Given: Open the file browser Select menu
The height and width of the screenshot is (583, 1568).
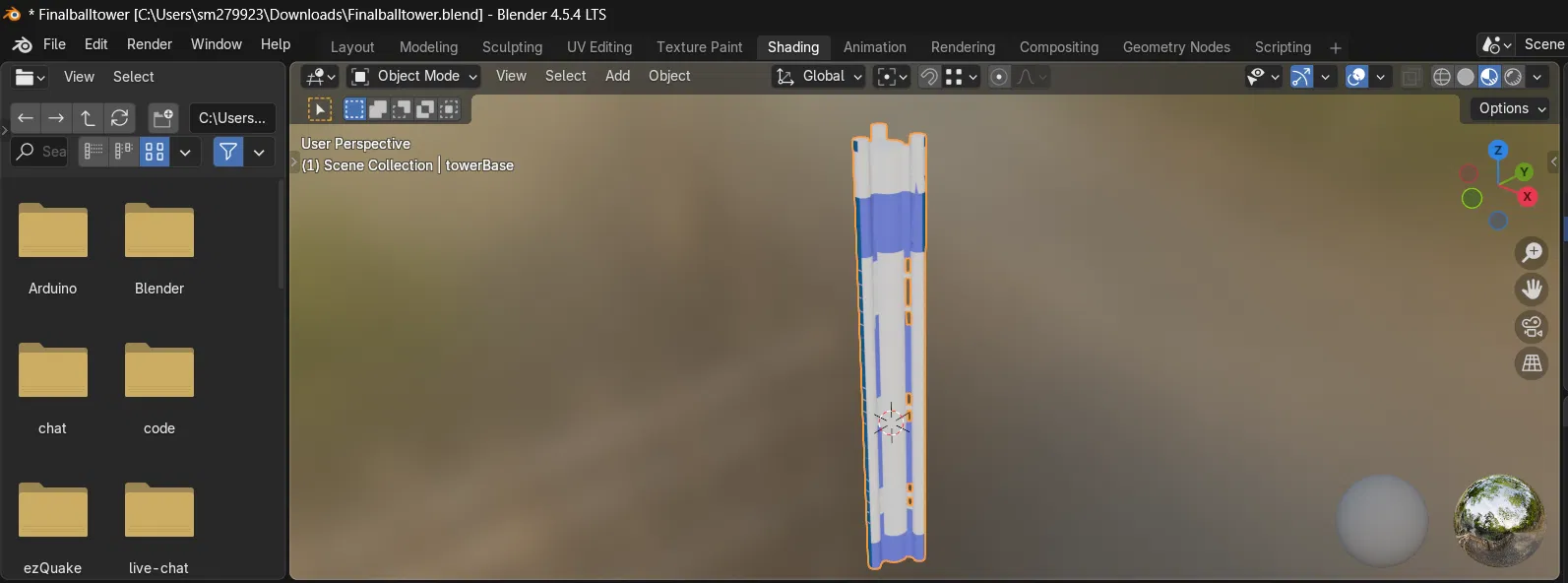Looking at the screenshot, I should pos(134,77).
